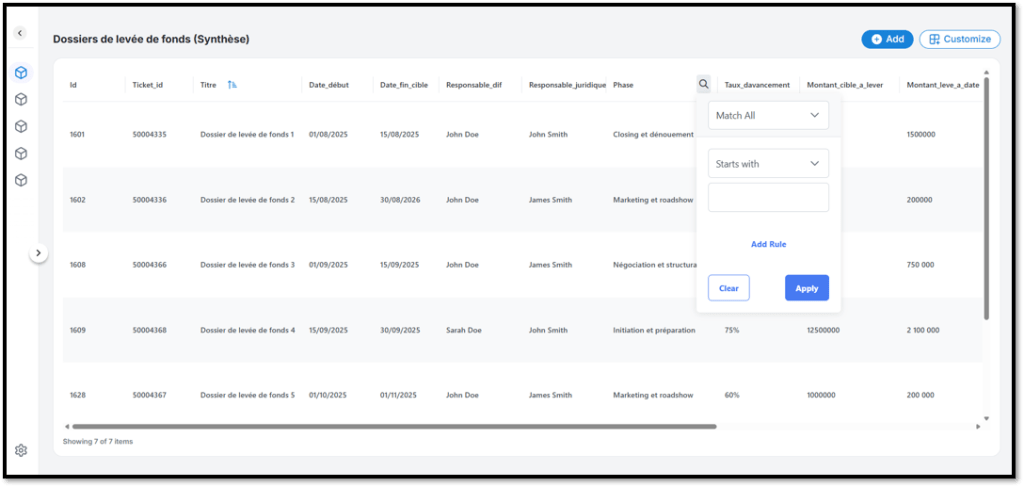
Task: Open the Starts with condition dropdown
Action: [x=767, y=164]
